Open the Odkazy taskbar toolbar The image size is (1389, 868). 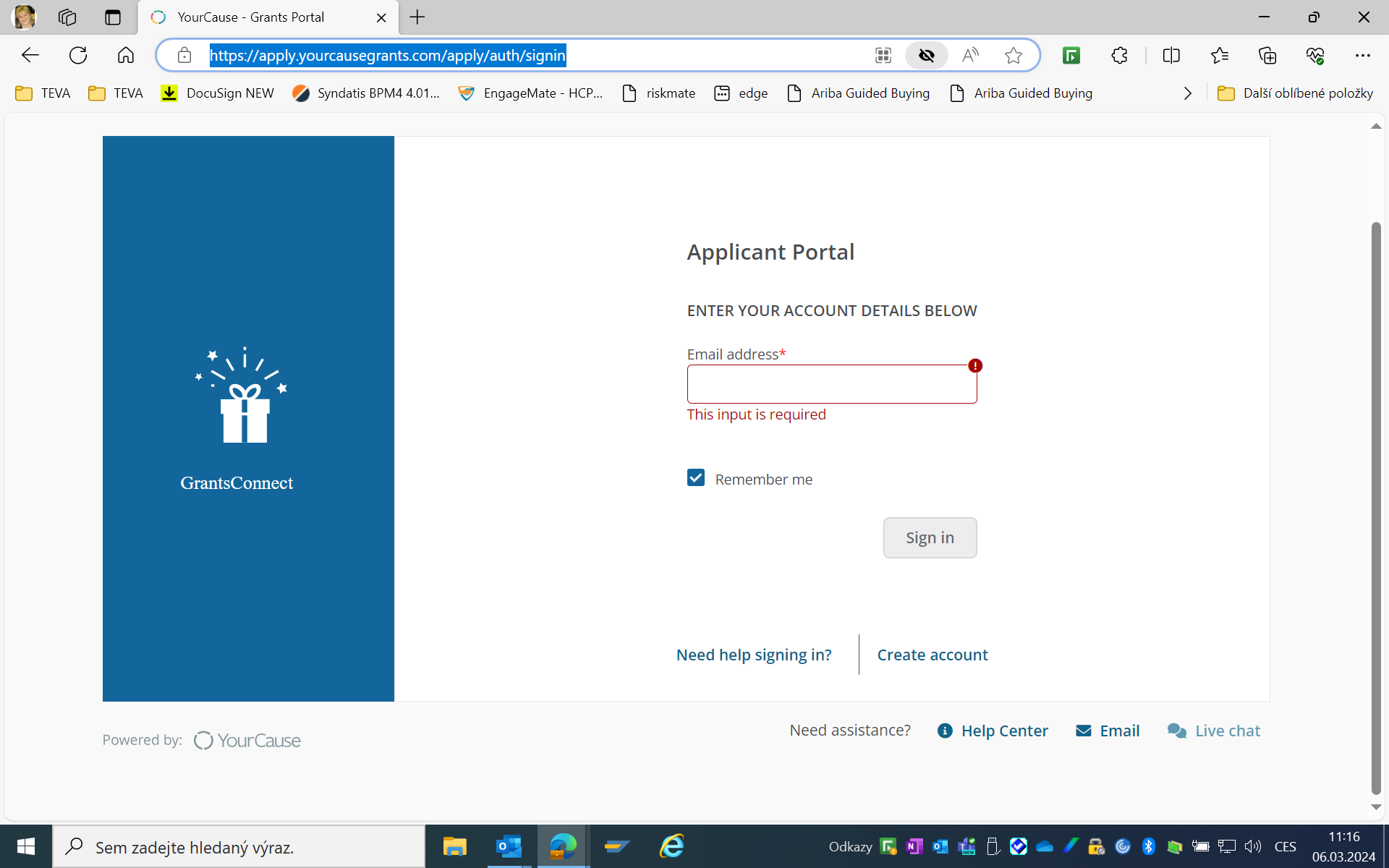coord(850,846)
